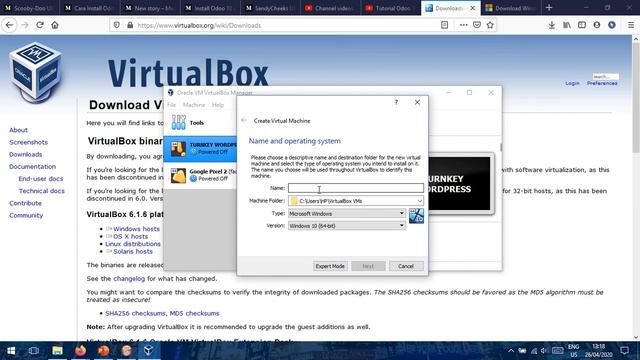The width and height of the screenshot is (640, 360).
Task: Click the Expert Mode button
Action: point(330,266)
